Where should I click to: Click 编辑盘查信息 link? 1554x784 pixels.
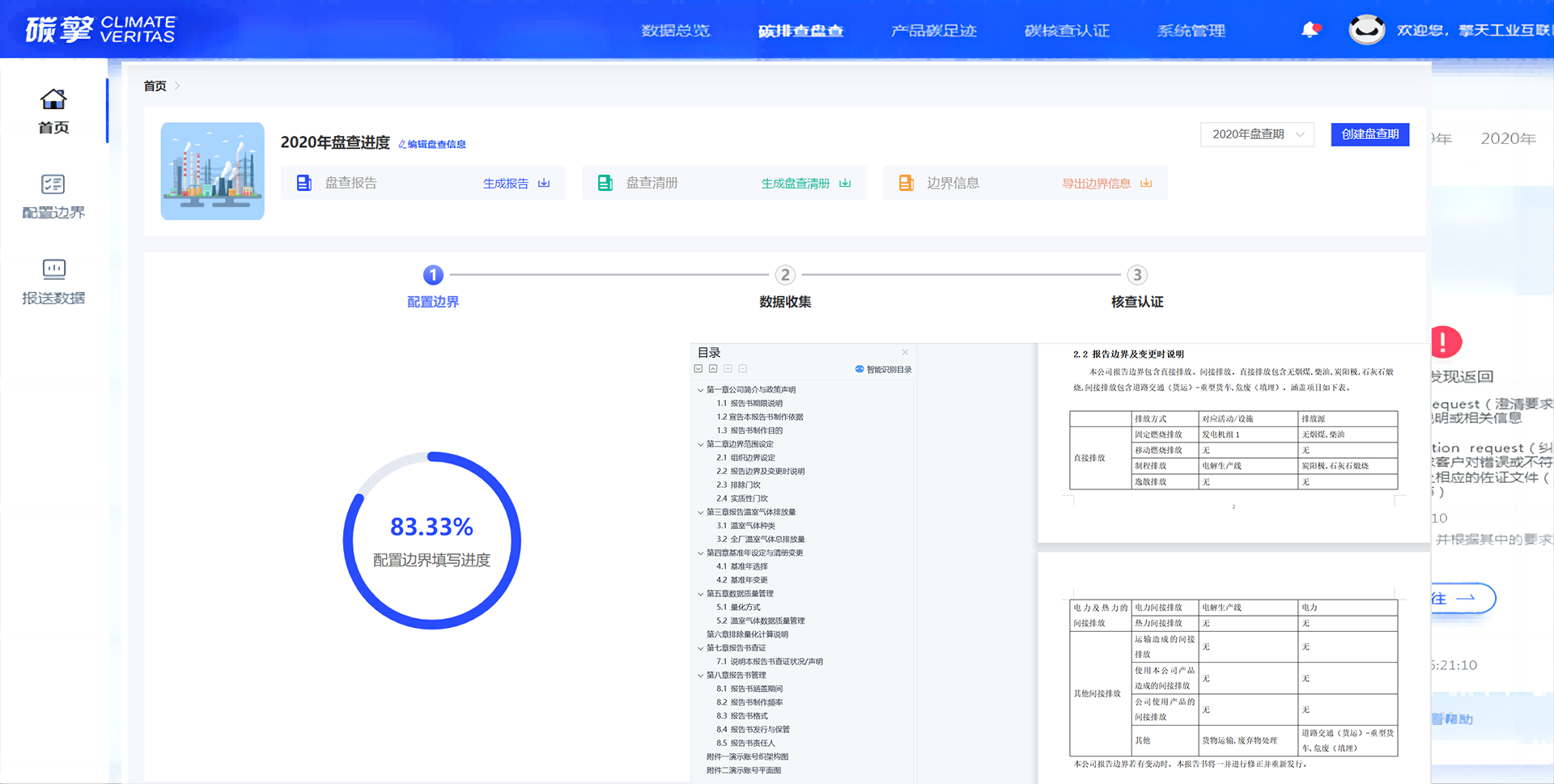tap(436, 144)
